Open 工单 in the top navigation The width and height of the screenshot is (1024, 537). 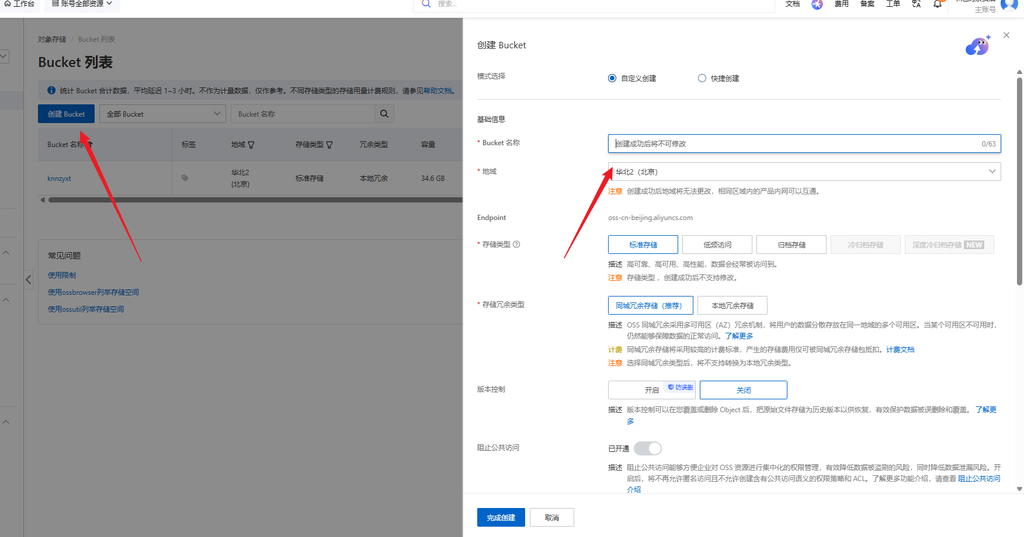pos(892,4)
